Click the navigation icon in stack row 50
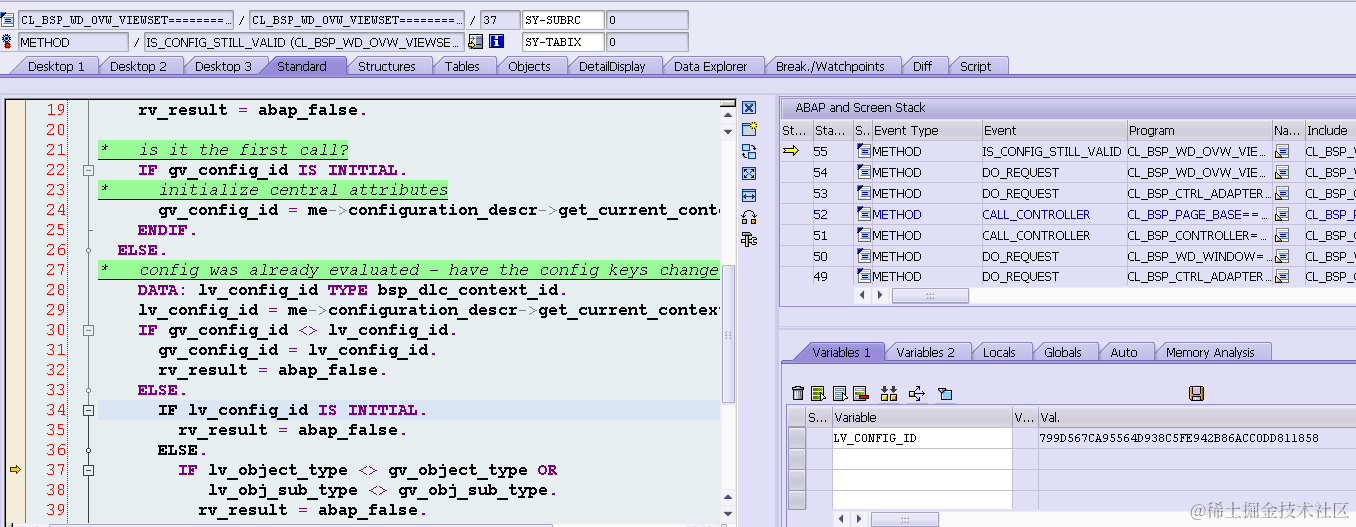1356x527 pixels. (1282, 256)
